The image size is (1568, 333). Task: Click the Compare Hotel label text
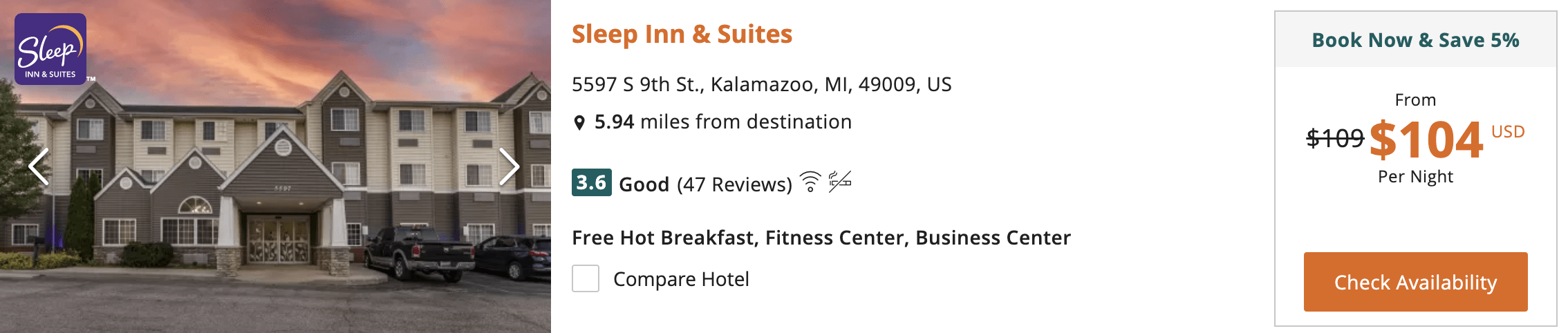(681, 279)
